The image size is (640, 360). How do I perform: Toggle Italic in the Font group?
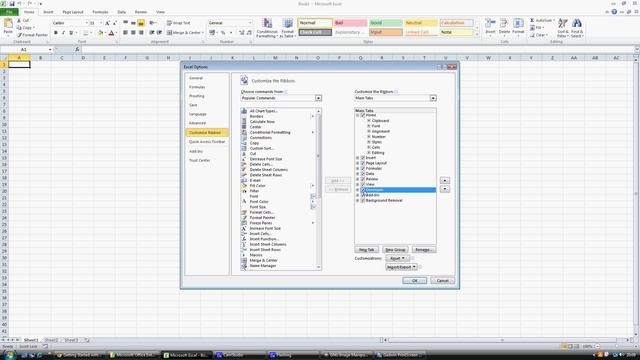63,33
